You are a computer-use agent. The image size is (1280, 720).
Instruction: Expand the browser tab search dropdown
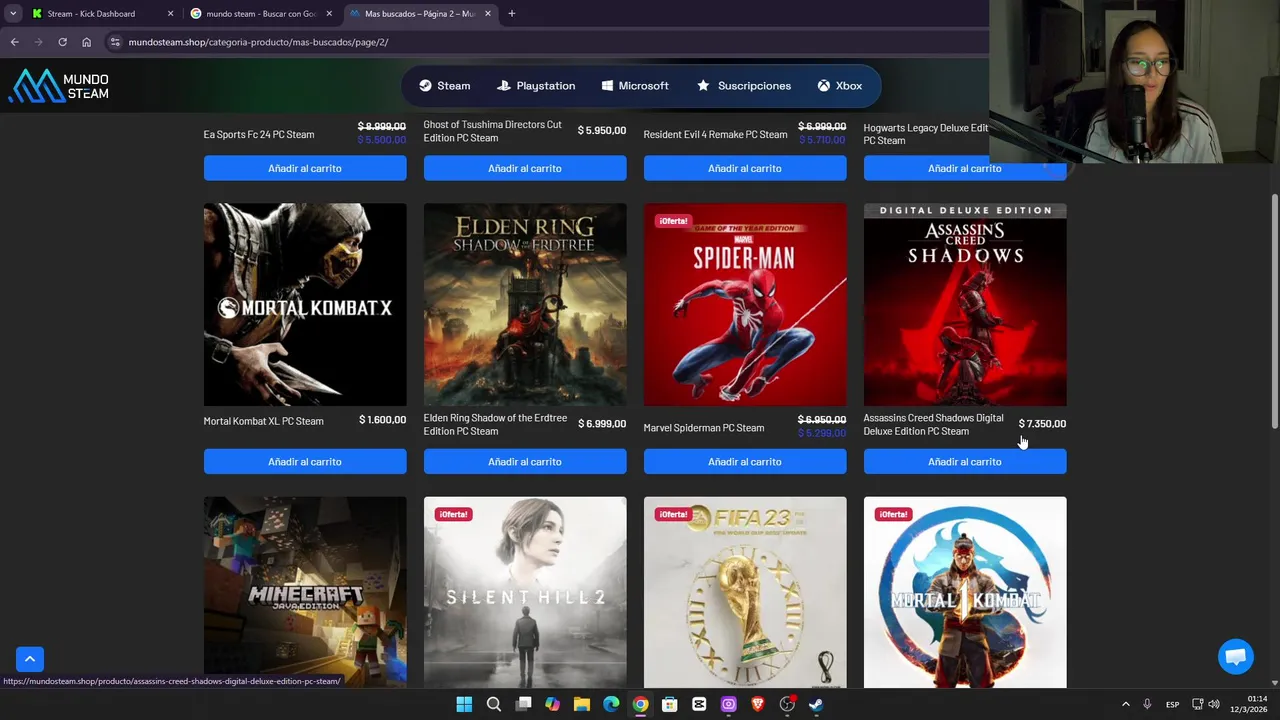click(x=12, y=14)
